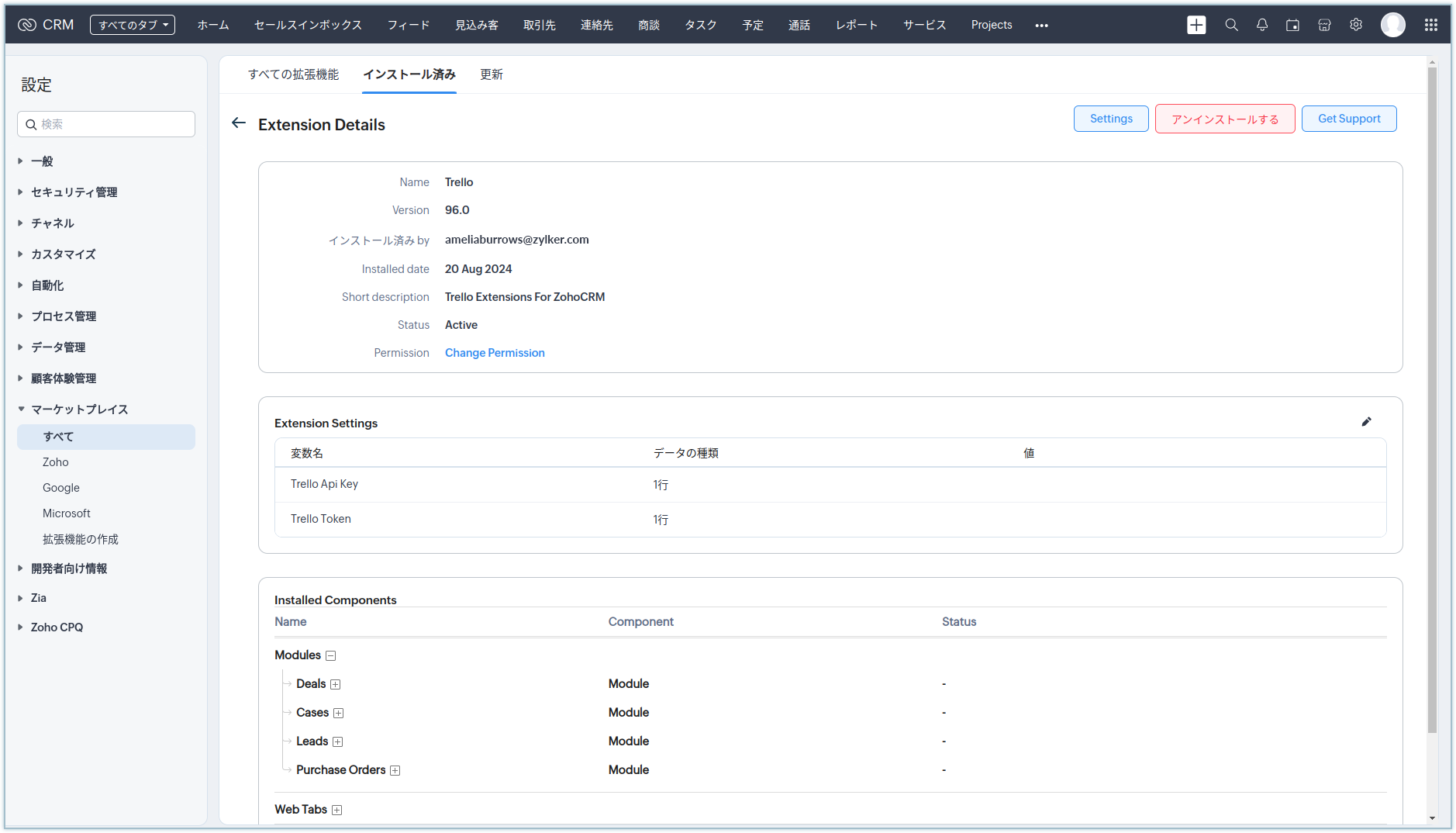Viewport: 1456px width, 833px height.
Task: Expand the Deals module row
Action: (x=336, y=684)
